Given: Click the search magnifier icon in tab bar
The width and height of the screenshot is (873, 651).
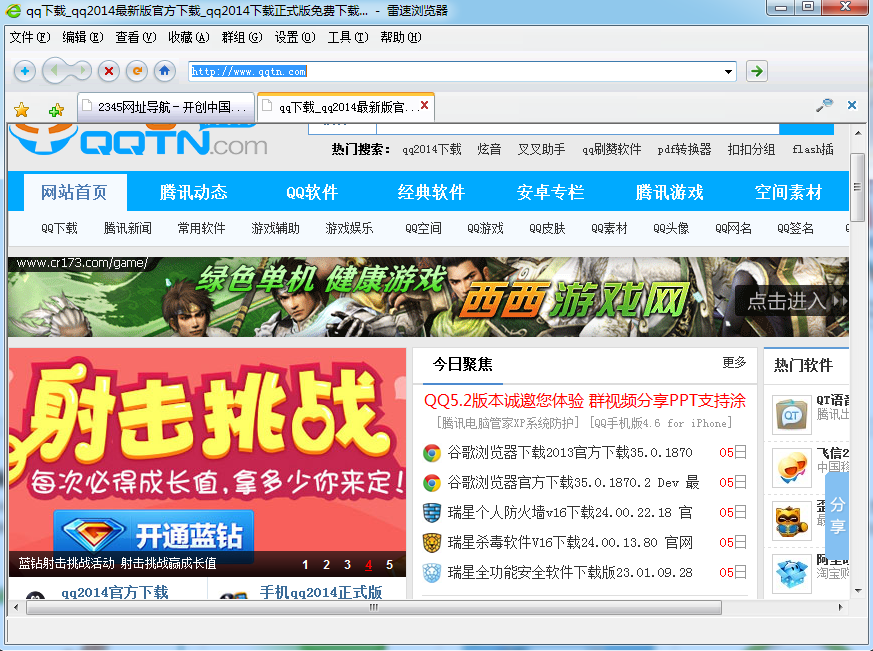Looking at the screenshot, I should pos(824,105).
